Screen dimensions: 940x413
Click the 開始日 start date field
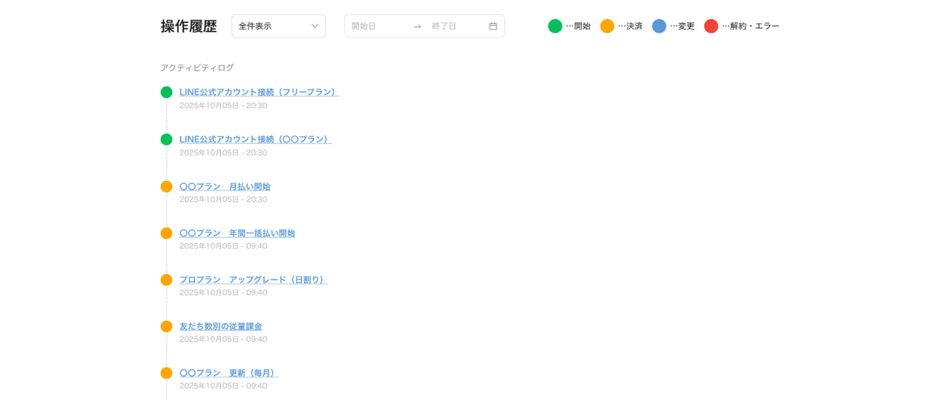(x=375, y=26)
